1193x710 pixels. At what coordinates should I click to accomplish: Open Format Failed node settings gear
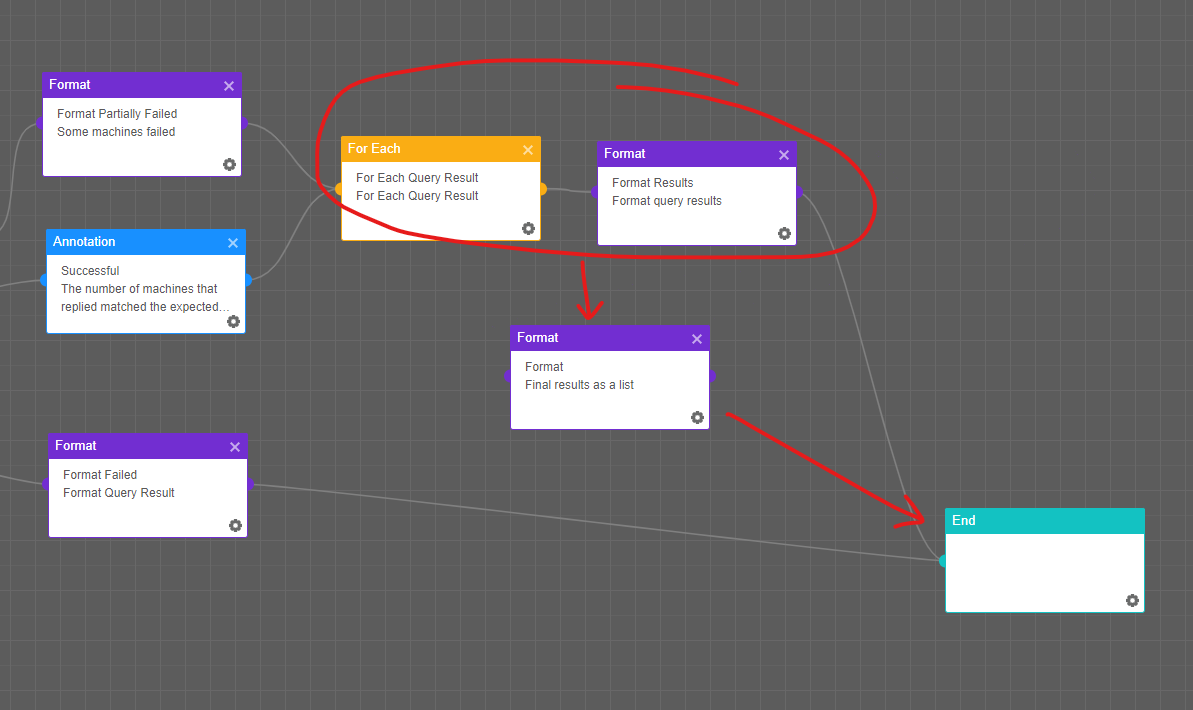coord(235,525)
